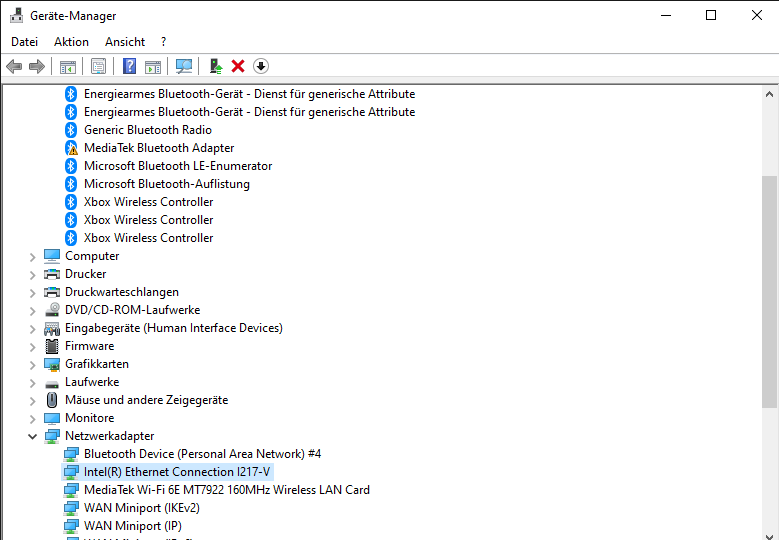This screenshot has height=540, width=779.
Task: Click the scrollbar down arrow
Action: pos(769,535)
